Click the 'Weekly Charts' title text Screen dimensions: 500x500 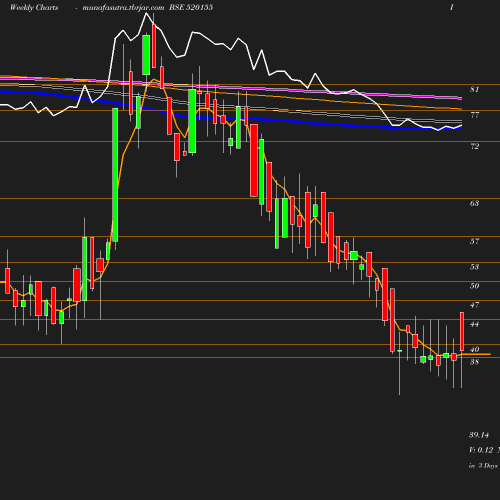pos(34,8)
